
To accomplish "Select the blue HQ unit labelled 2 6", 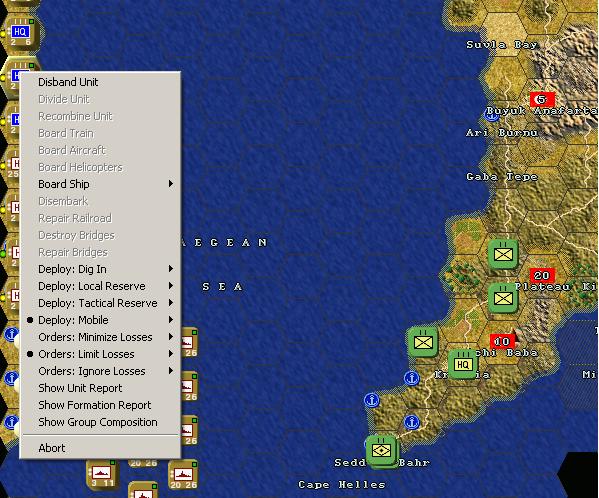I will [x=20, y=33].
